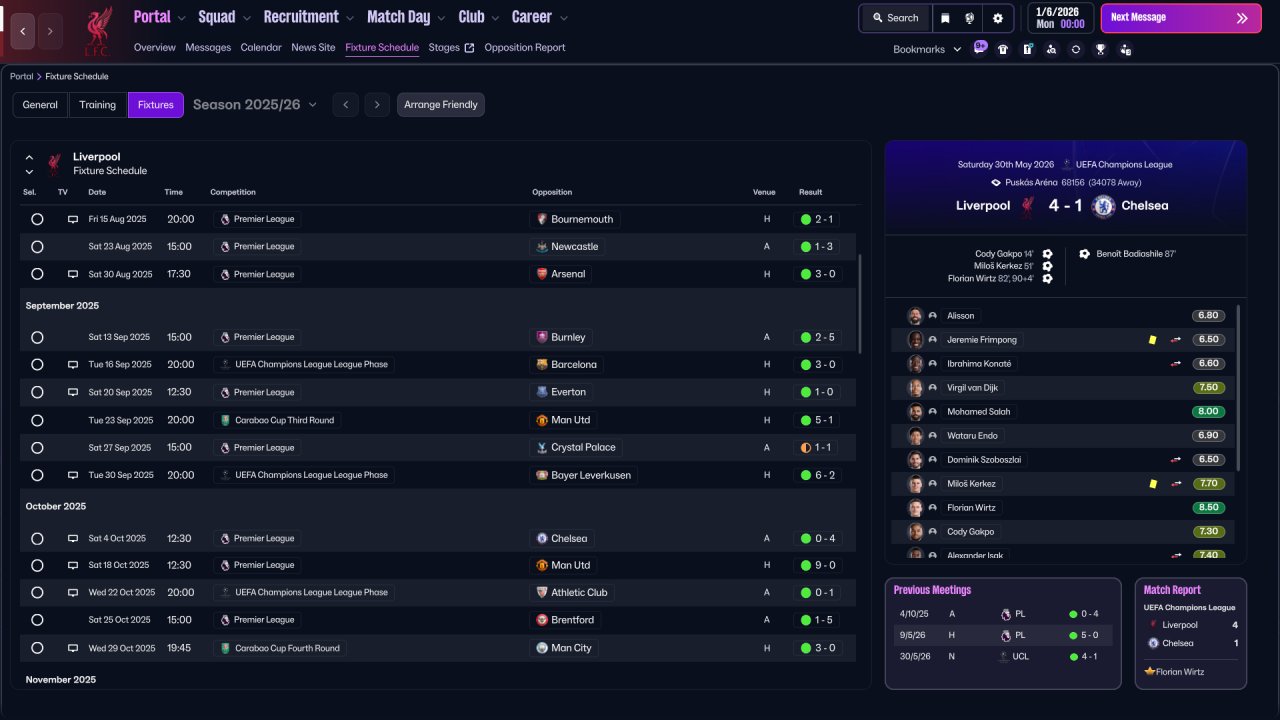Viewport: 1280px width, 720px height.
Task: Expand the Squad menu dropdown arrow
Action: pos(246,18)
